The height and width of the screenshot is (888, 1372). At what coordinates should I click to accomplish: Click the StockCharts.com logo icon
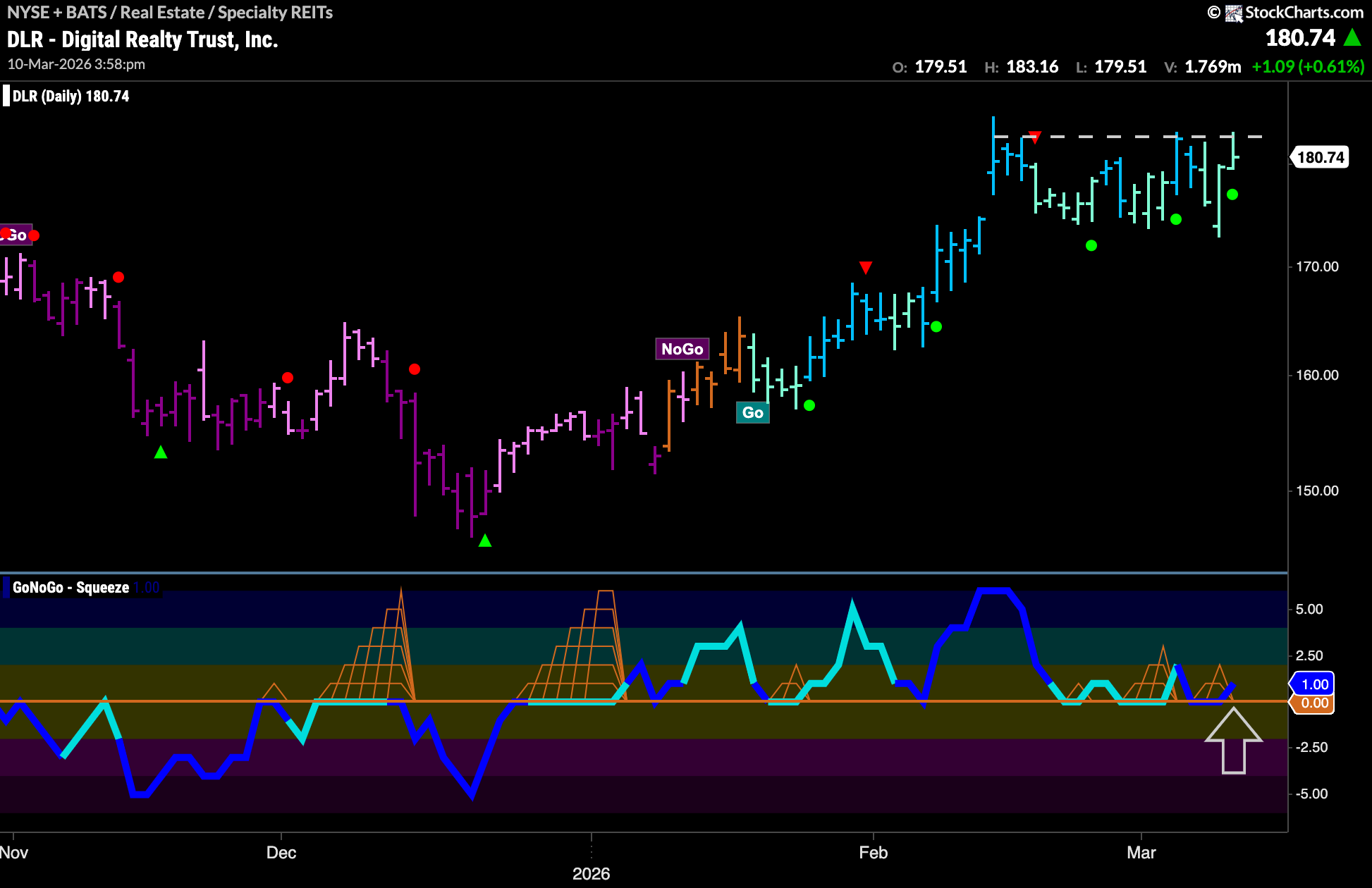(1234, 13)
